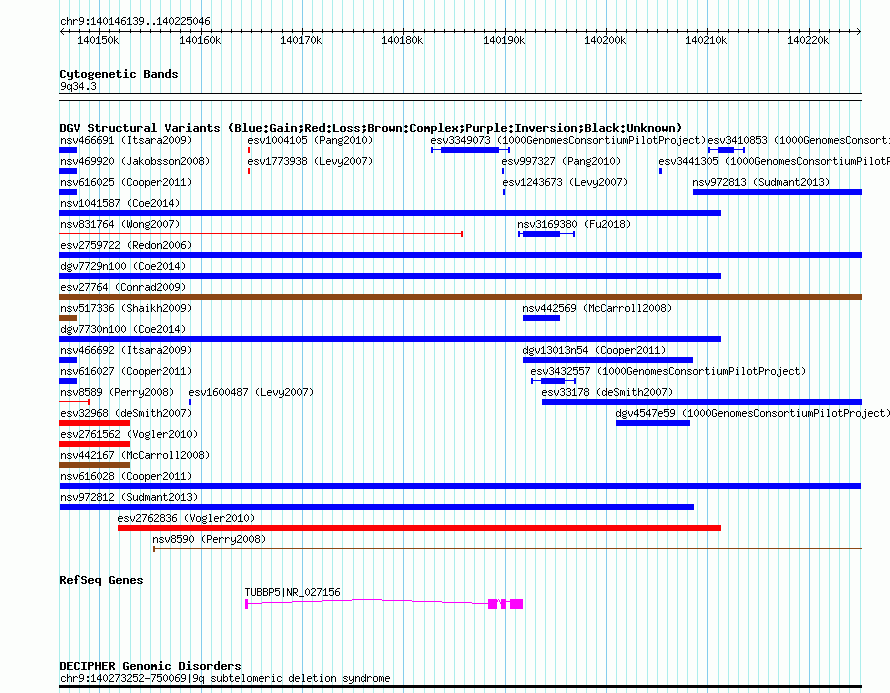Screen dimensions: 890x693
Task: Click the esv27764 (Conrad2009) brown bar
Action: (x=460, y=297)
